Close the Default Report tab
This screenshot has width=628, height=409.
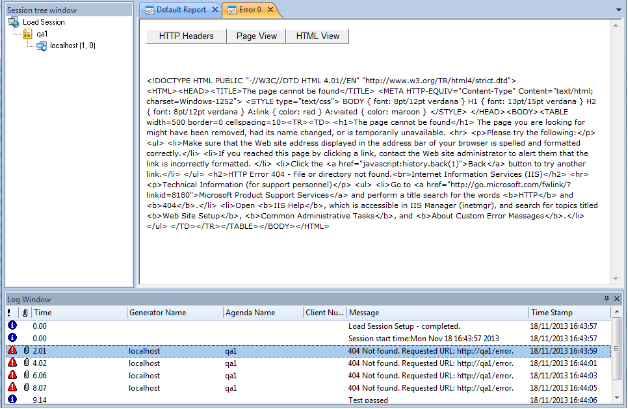click(x=215, y=10)
